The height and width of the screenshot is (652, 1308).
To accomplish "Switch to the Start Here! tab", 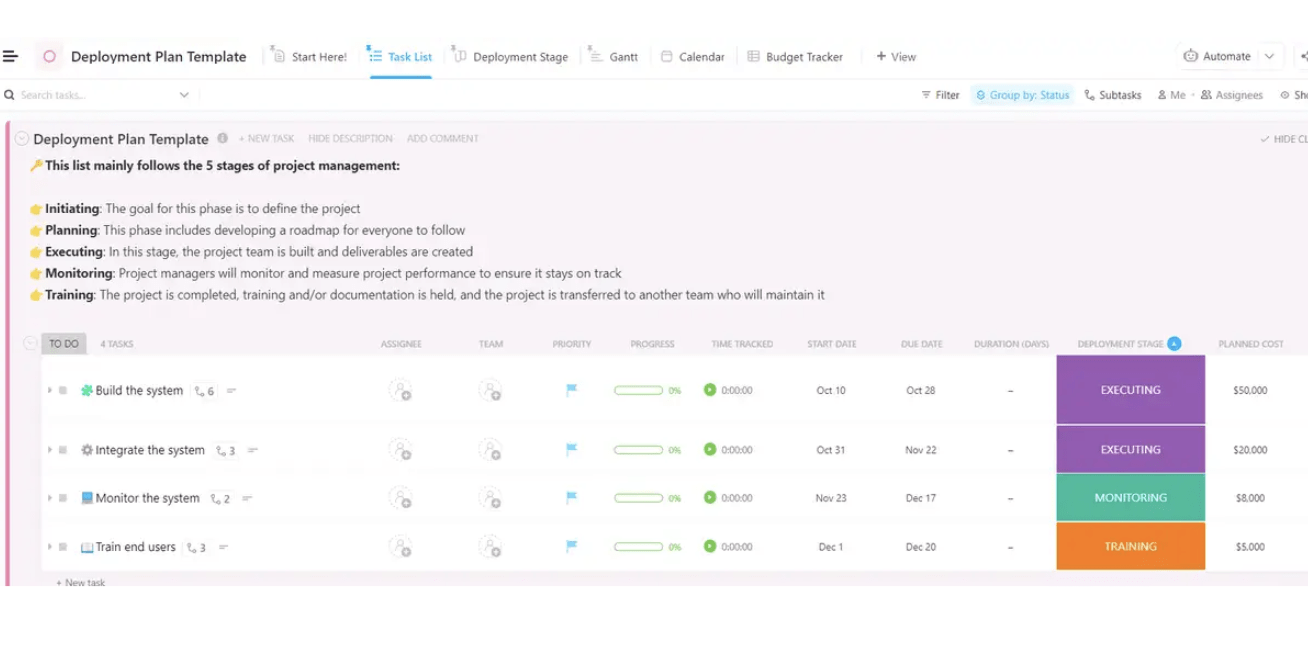I will (309, 57).
